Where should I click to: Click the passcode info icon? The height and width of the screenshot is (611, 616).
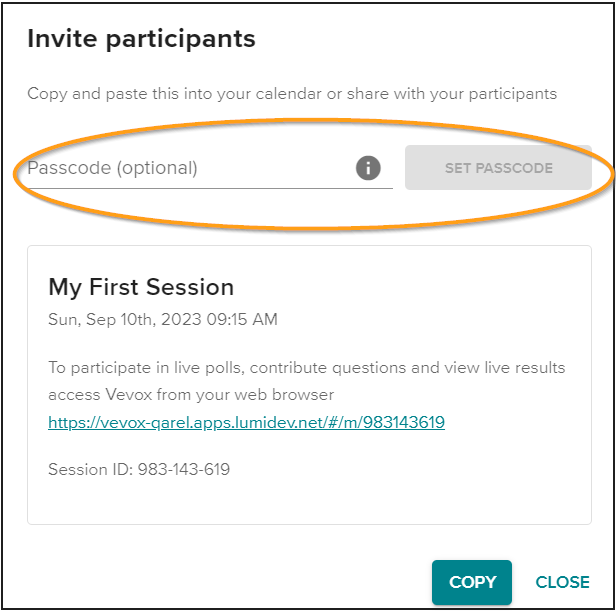(x=368, y=168)
